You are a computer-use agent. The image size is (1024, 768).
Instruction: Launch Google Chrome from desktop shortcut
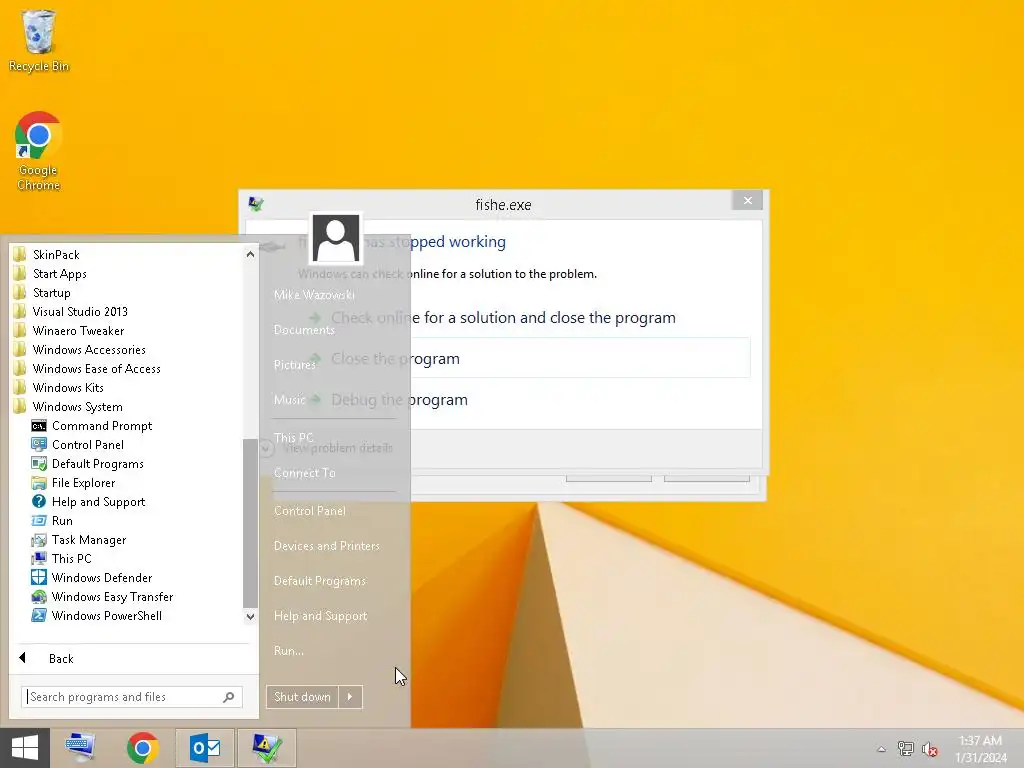[39, 152]
